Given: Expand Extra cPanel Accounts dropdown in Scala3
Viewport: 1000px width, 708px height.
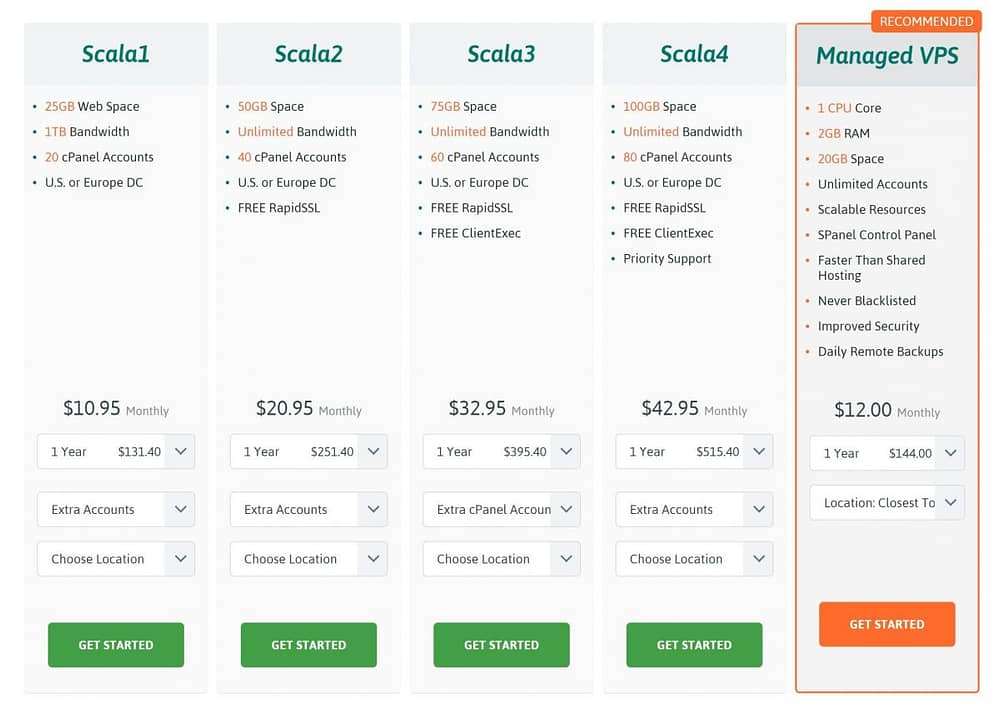Looking at the screenshot, I should tap(501, 509).
